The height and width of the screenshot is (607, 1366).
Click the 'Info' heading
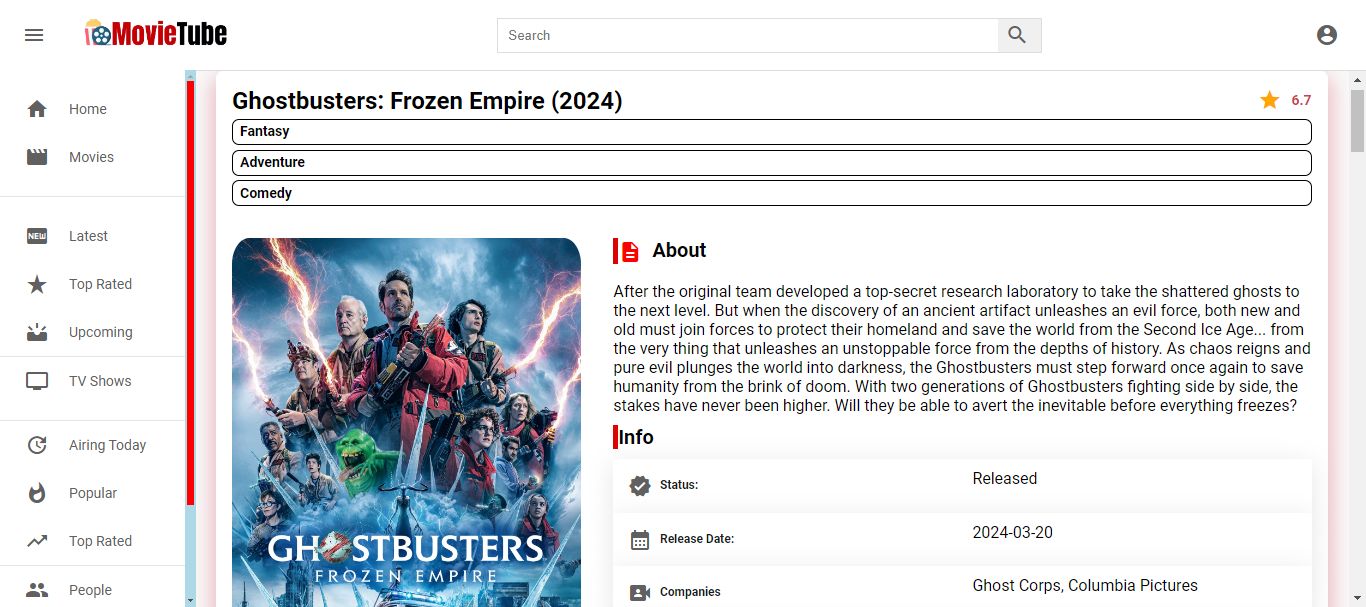pos(636,437)
